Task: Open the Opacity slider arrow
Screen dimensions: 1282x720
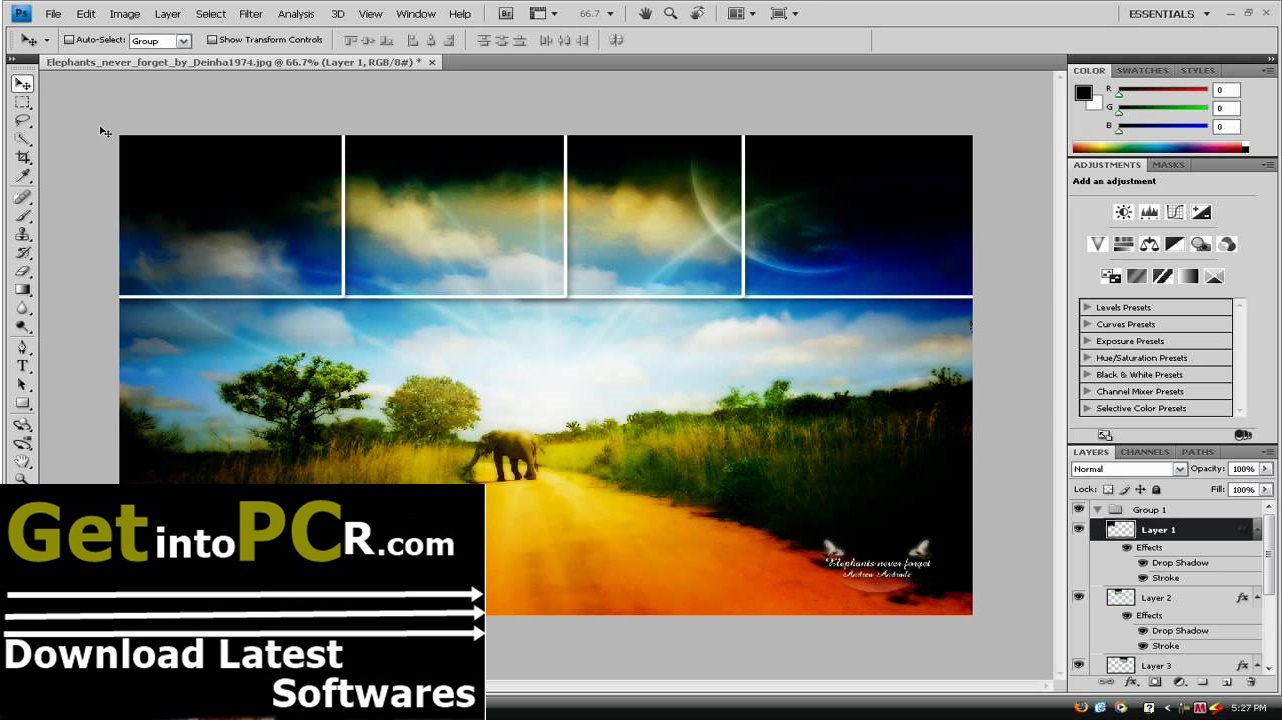Action: coord(1265,469)
